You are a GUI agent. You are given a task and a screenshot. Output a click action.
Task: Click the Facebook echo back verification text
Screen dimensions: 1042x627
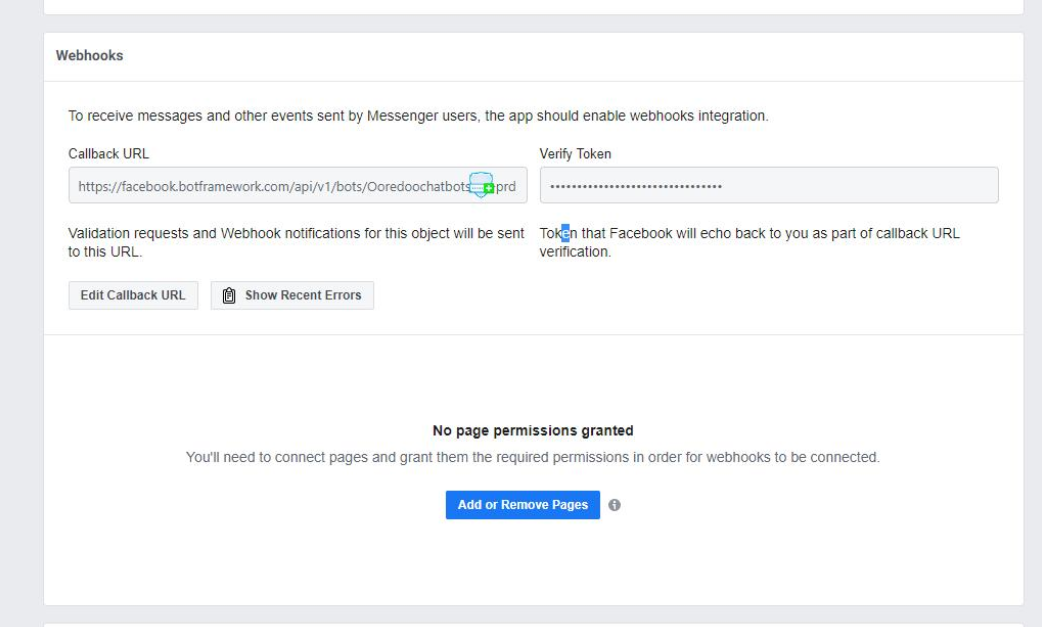[750, 243]
